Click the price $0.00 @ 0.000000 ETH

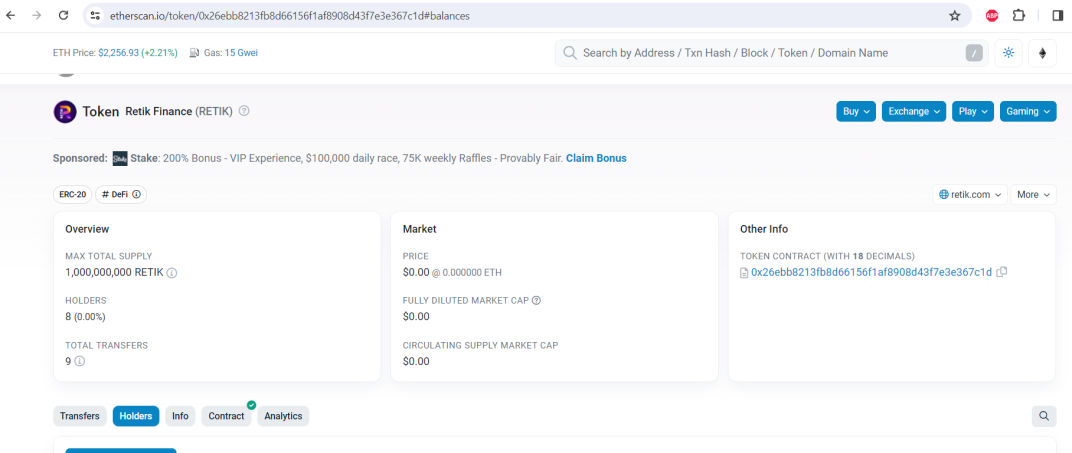pyautogui.click(x=452, y=273)
